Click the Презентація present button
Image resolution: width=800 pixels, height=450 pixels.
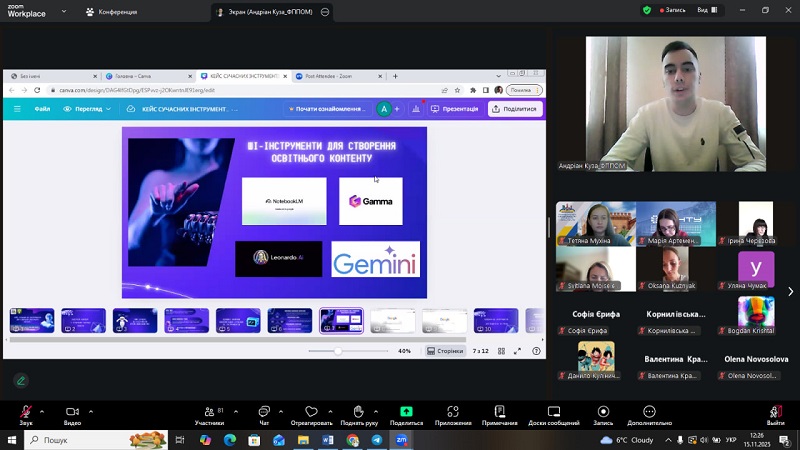click(455, 109)
